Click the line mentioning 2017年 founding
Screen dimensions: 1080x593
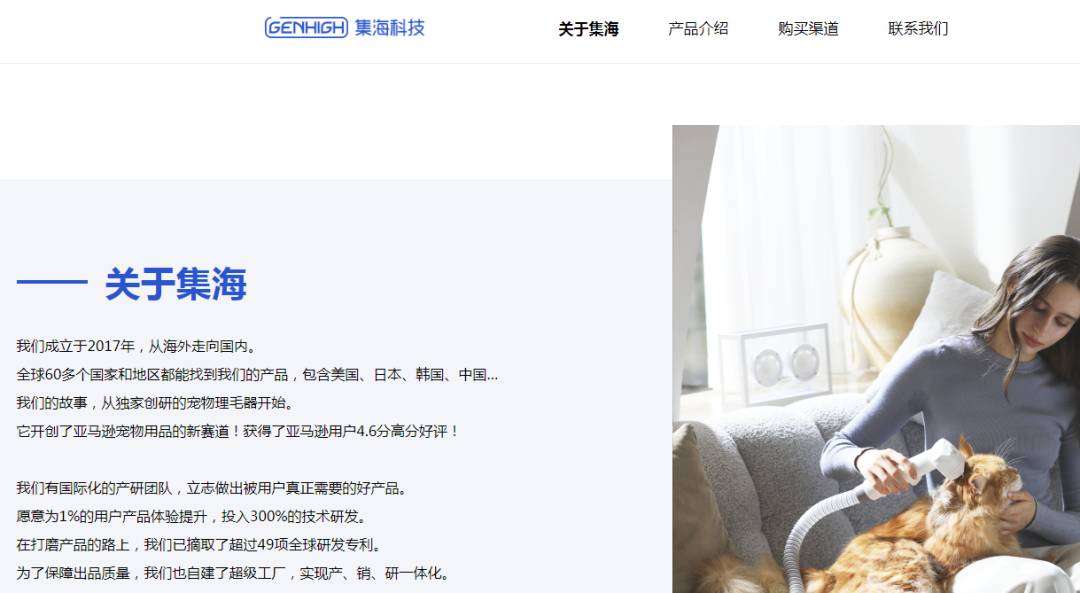[136, 346]
